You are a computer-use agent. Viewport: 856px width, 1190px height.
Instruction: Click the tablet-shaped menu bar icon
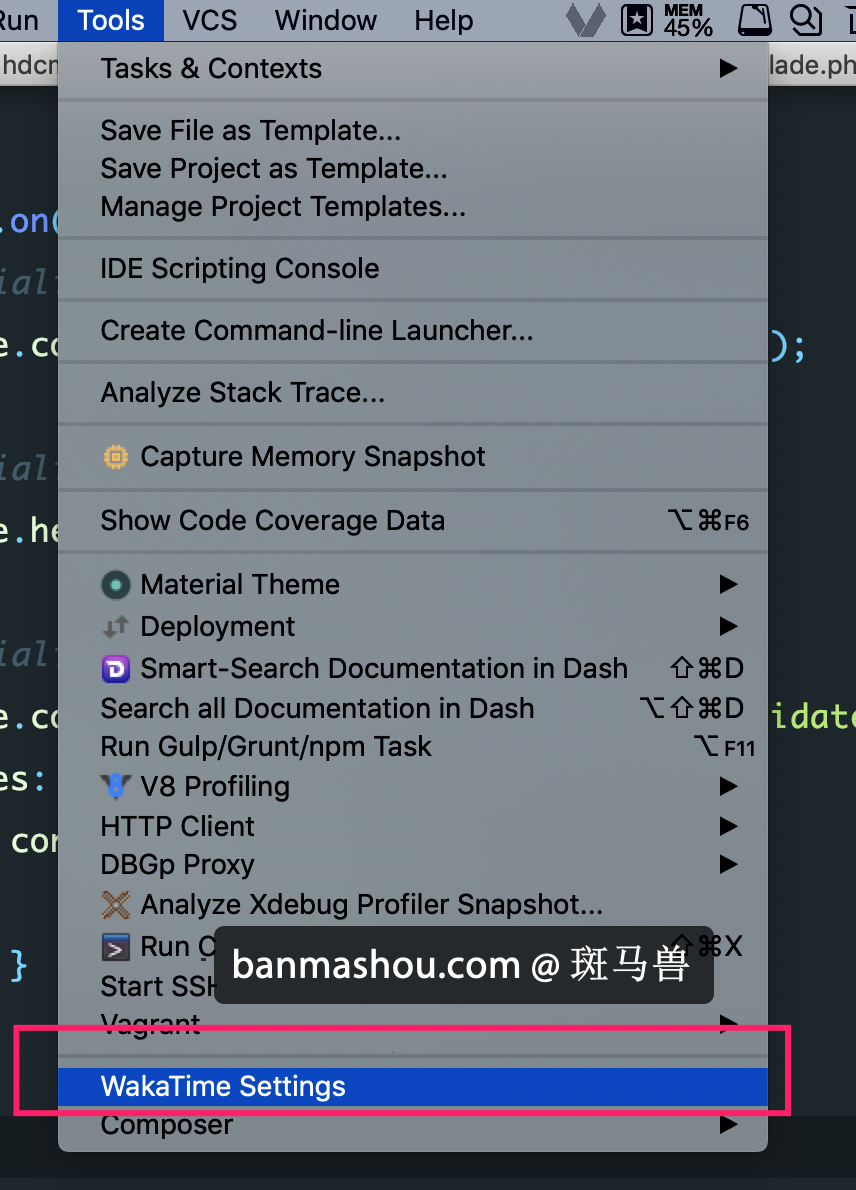pyautogui.click(x=755, y=20)
